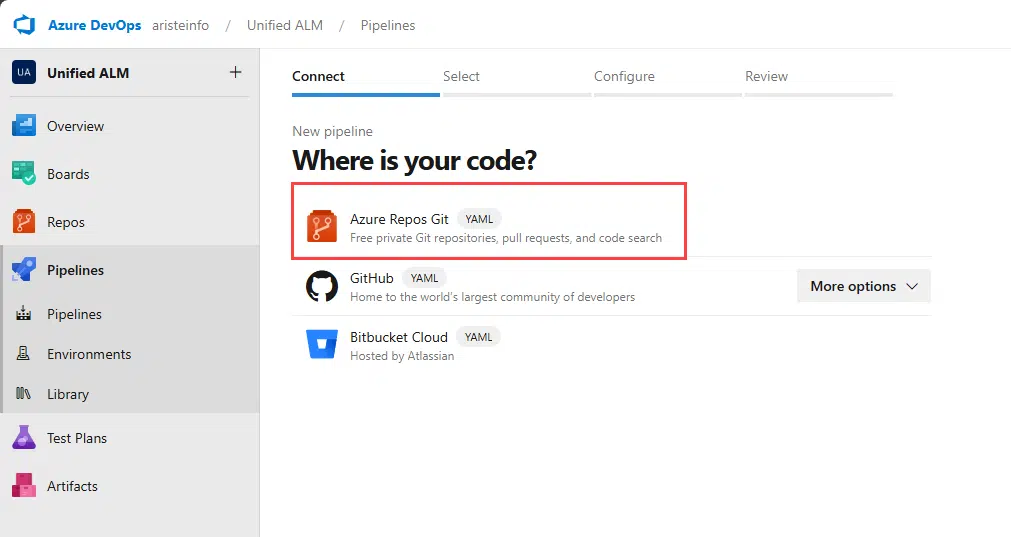The height and width of the screenshot is (537, 1011).
Task: Click the 'Where is your code?' heading
Action: pos(414,161)
